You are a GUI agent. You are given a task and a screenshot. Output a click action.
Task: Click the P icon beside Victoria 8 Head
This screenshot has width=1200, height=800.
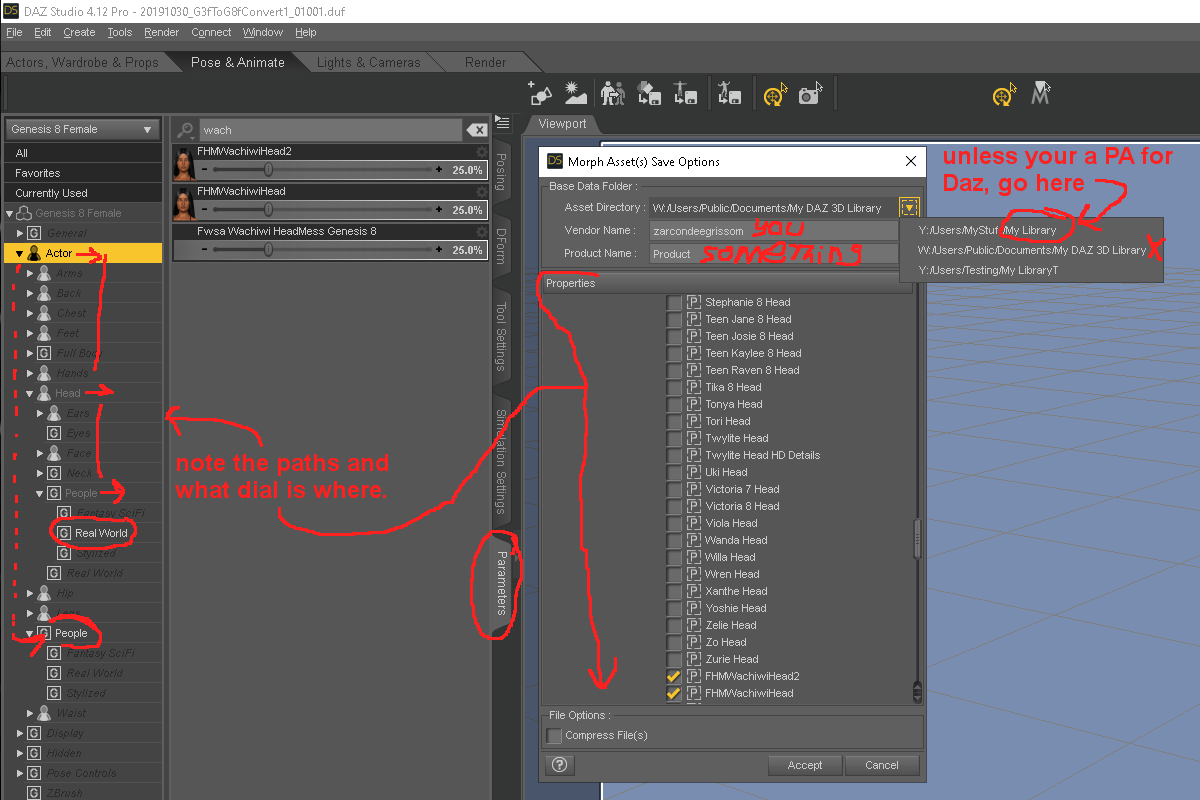coord(693,506)
